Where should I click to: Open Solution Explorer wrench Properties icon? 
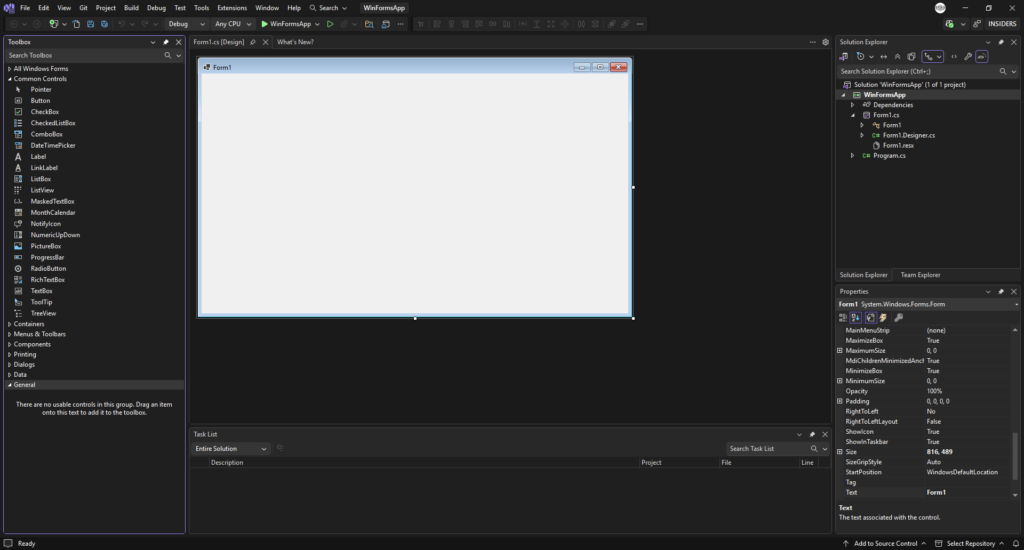[x=968, y=57]
